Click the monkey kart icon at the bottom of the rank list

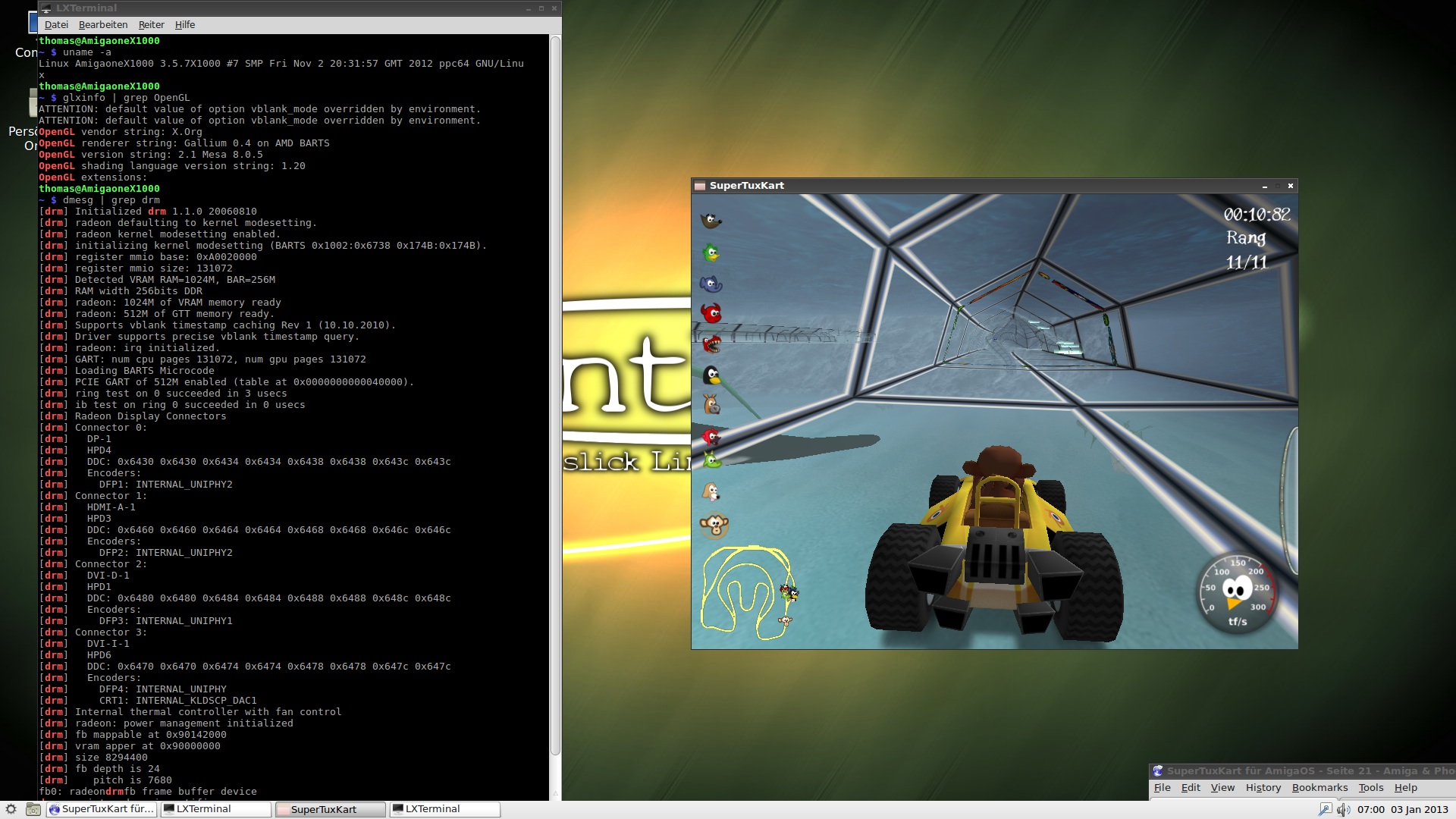tap(714, 525)
